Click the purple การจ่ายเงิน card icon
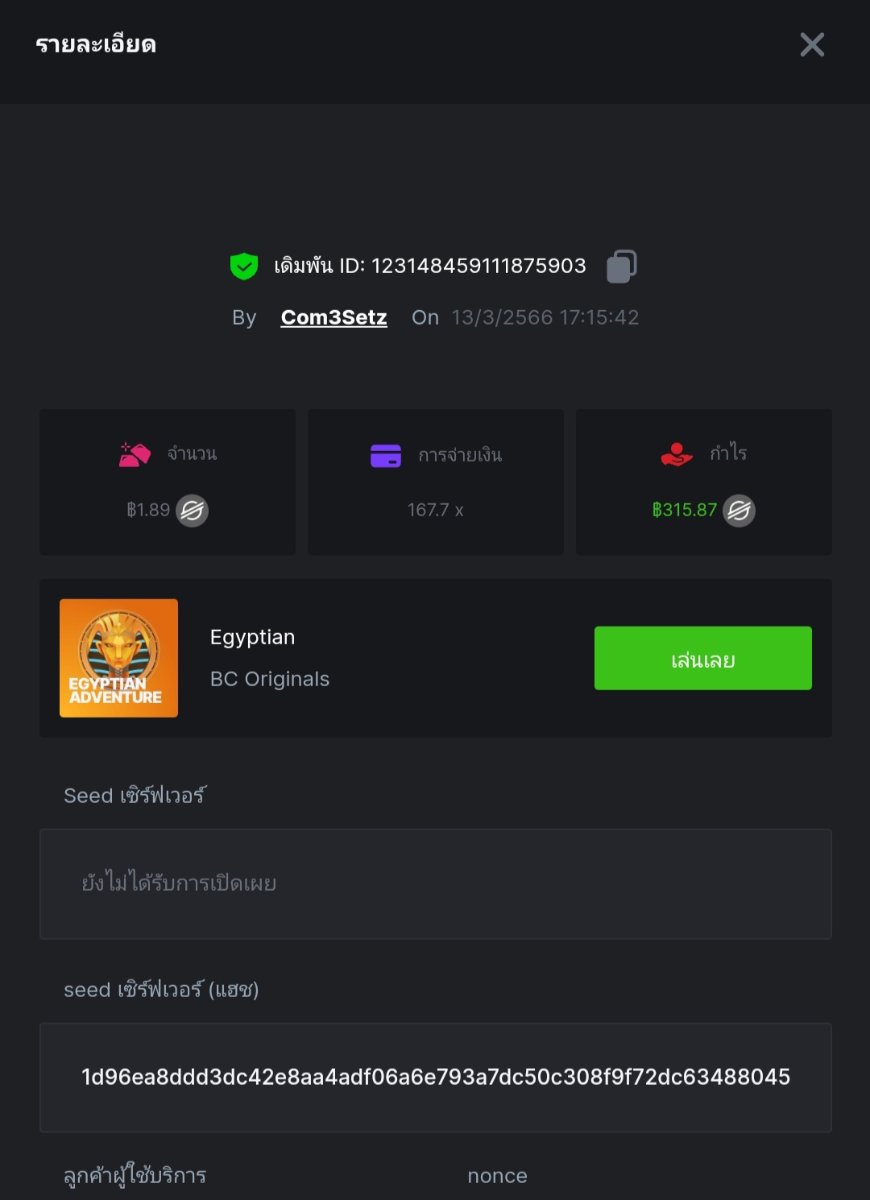This screenshot has height=1200, width=870. click(x=386, y=456)
